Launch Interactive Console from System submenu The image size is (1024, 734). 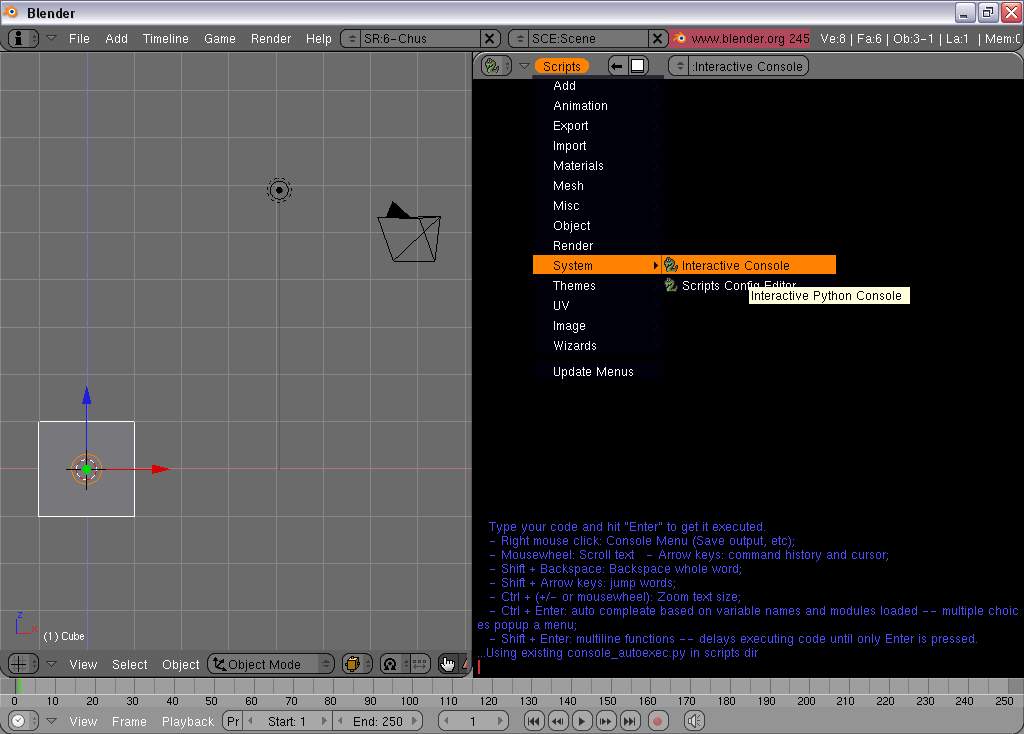(749, 265)
